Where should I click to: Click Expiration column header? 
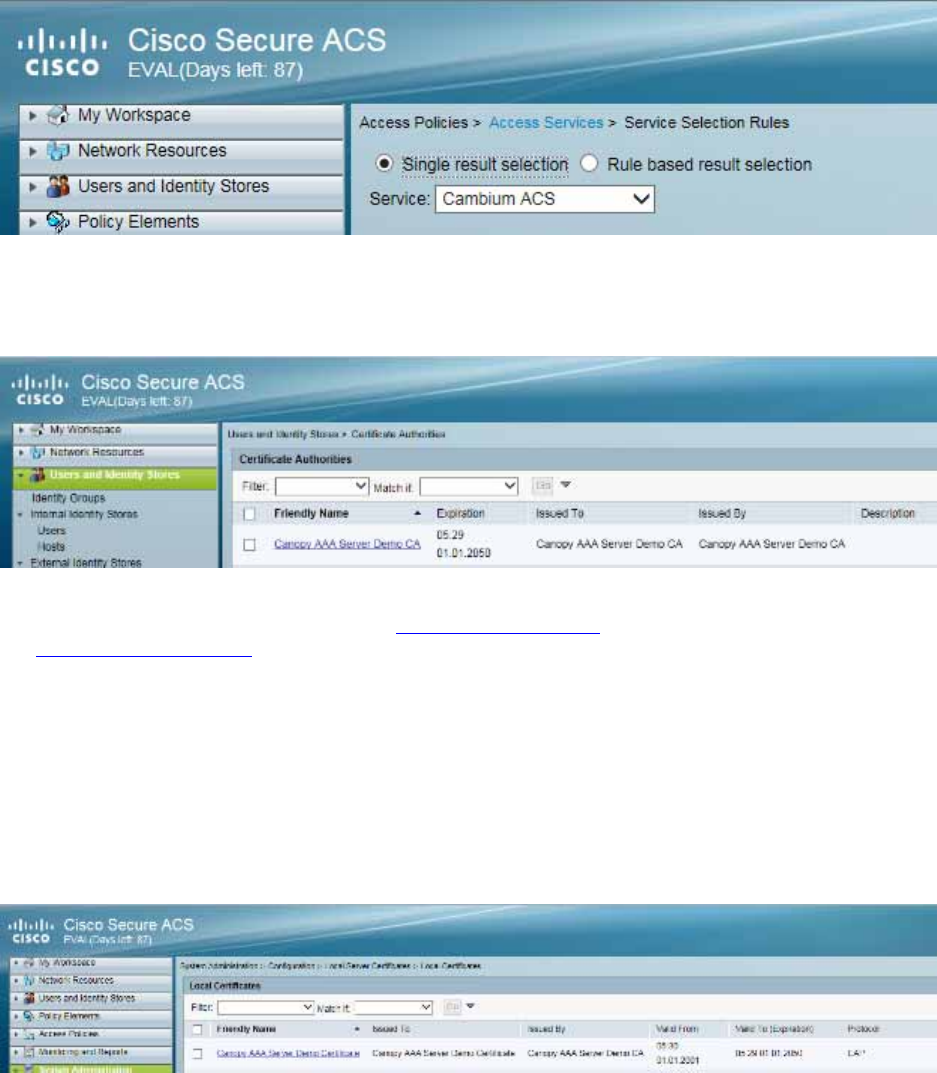tap(461, 513)
